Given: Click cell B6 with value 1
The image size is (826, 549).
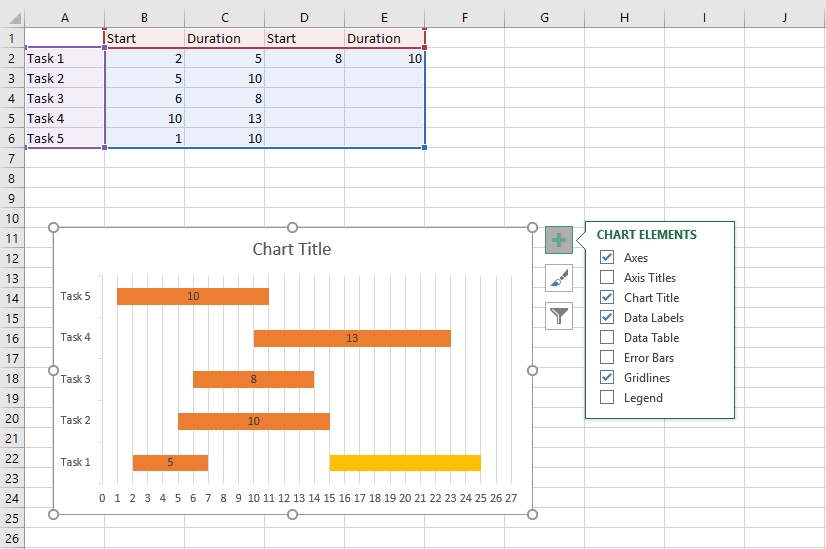Looking at the screenshot, I should tap(144, 139).
